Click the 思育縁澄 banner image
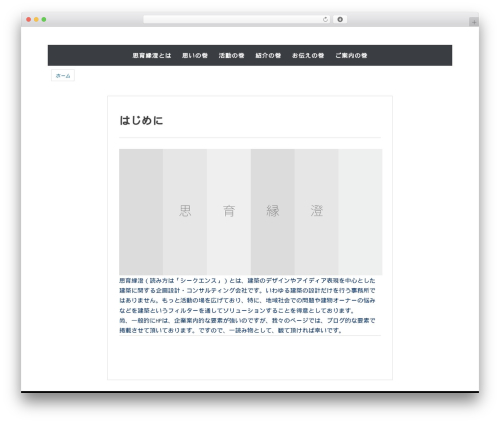Image resolution: width=500 pixels, height=423 pixels. point(251,212)
